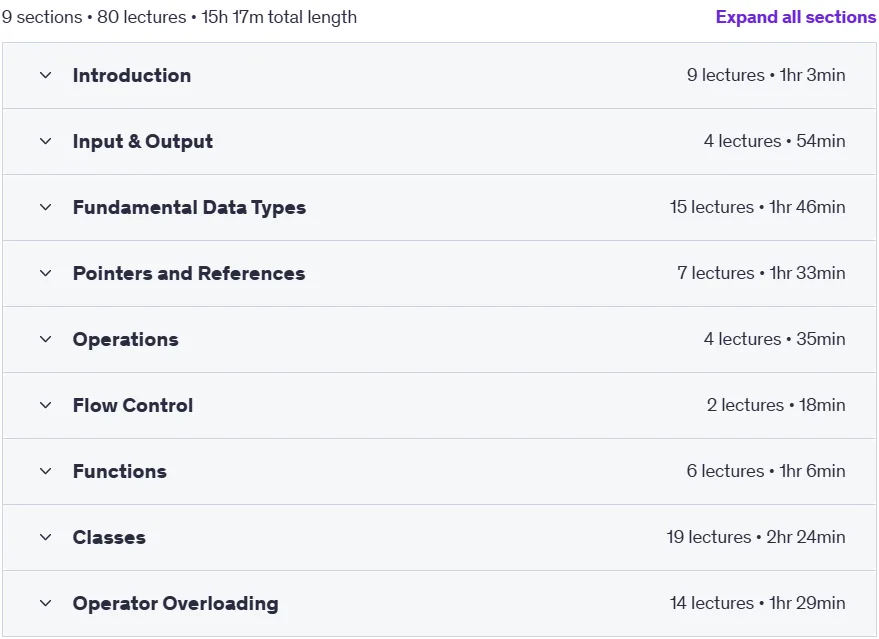Viewport: 879px width, 639px height.
Task: Open the Flow Control heading
Action: pyautogui.click(x=133, y=405)
